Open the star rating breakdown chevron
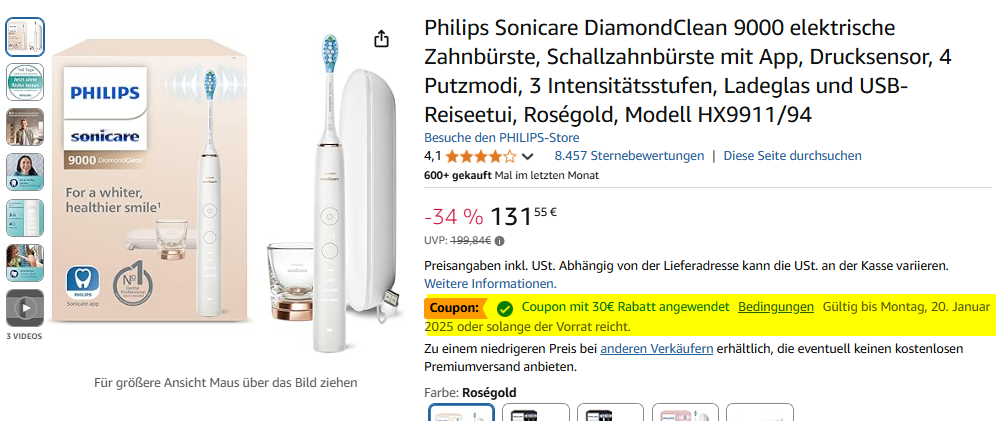 [528, 156]
